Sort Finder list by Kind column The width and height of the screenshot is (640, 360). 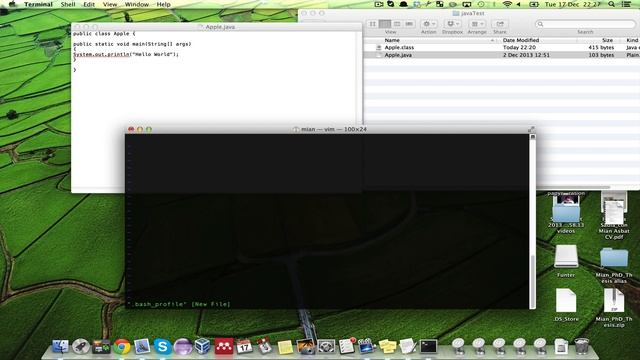point(631,40)
